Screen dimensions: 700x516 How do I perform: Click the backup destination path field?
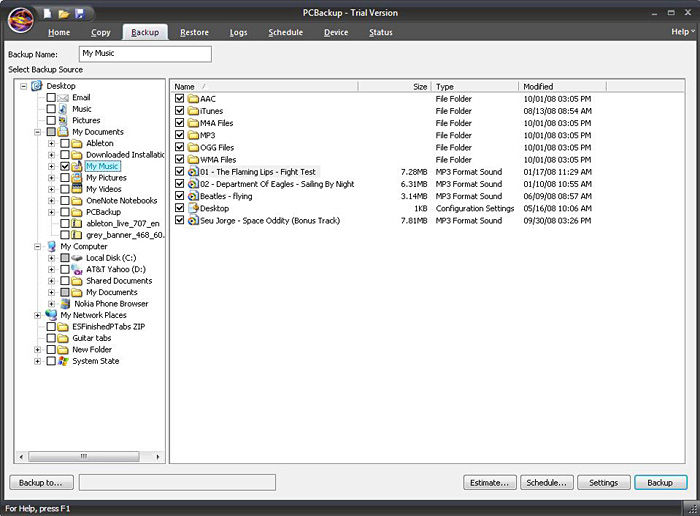(177, 483)
